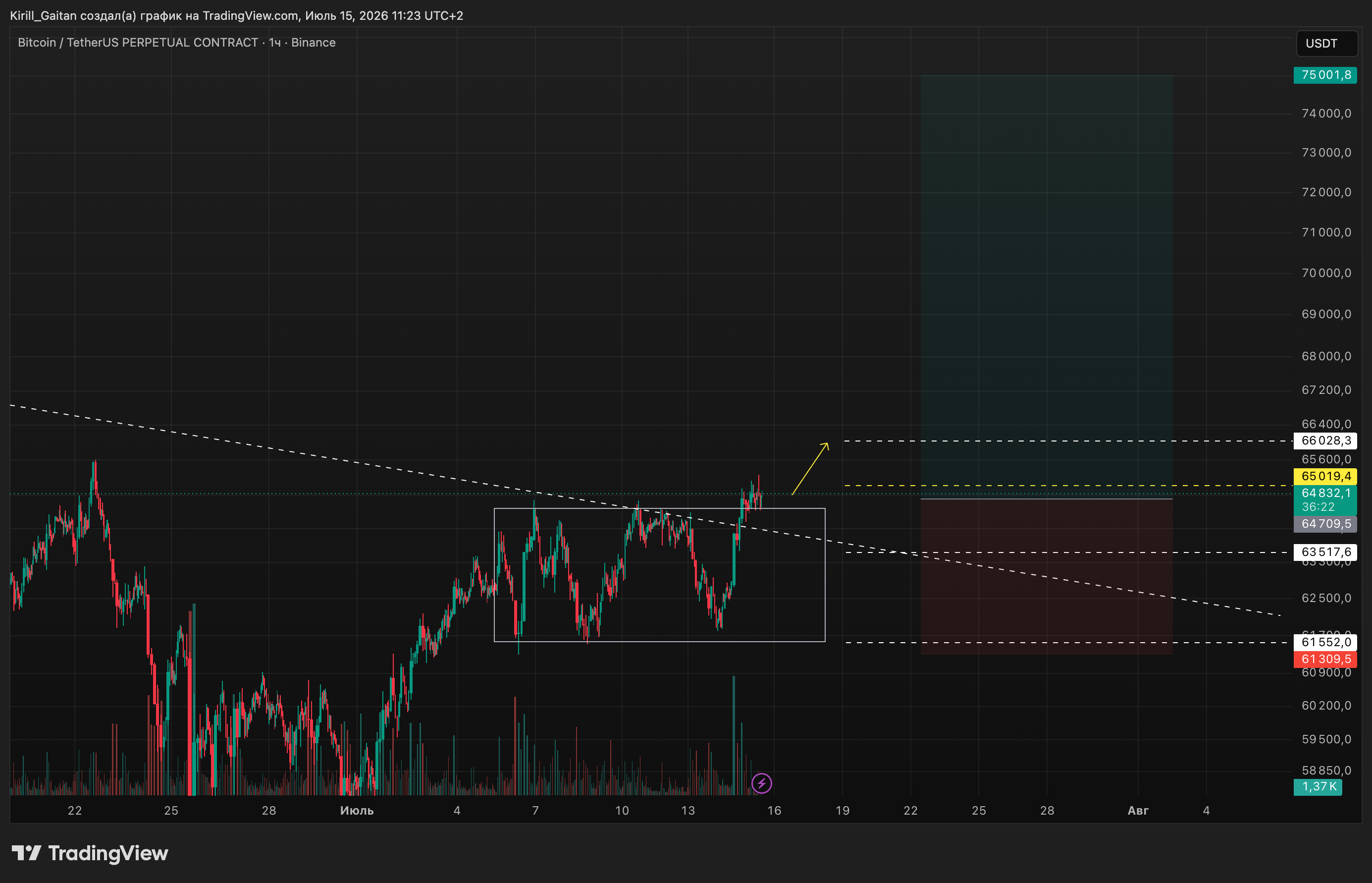Image resolution: width=1372 pixels, height=883 pixels.
Task: Select the white 66 028,3 level label
Action: tap(1325, 441)
